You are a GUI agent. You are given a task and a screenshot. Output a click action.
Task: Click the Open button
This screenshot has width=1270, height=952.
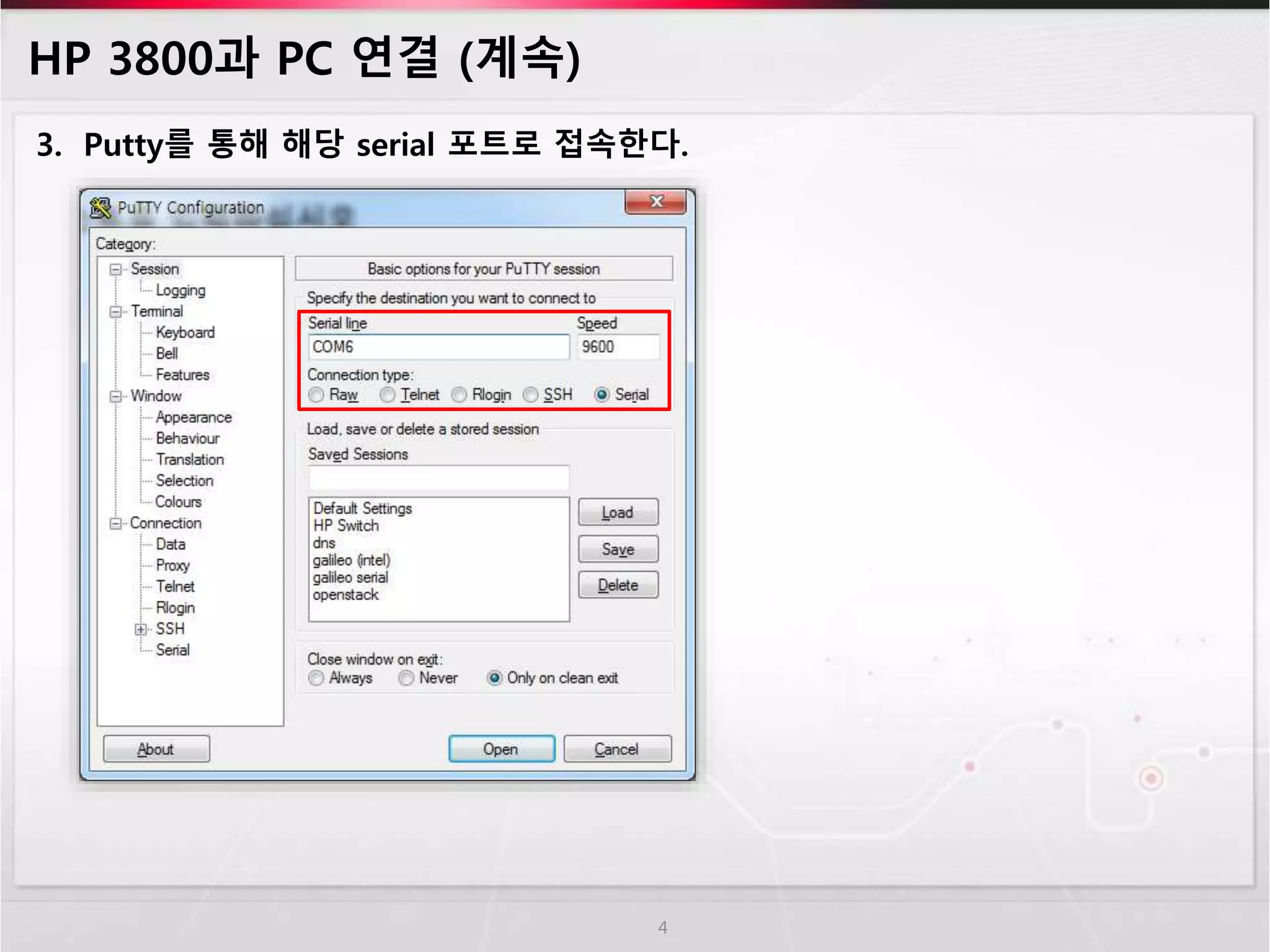pyautogui.click(x=501, y=749)
